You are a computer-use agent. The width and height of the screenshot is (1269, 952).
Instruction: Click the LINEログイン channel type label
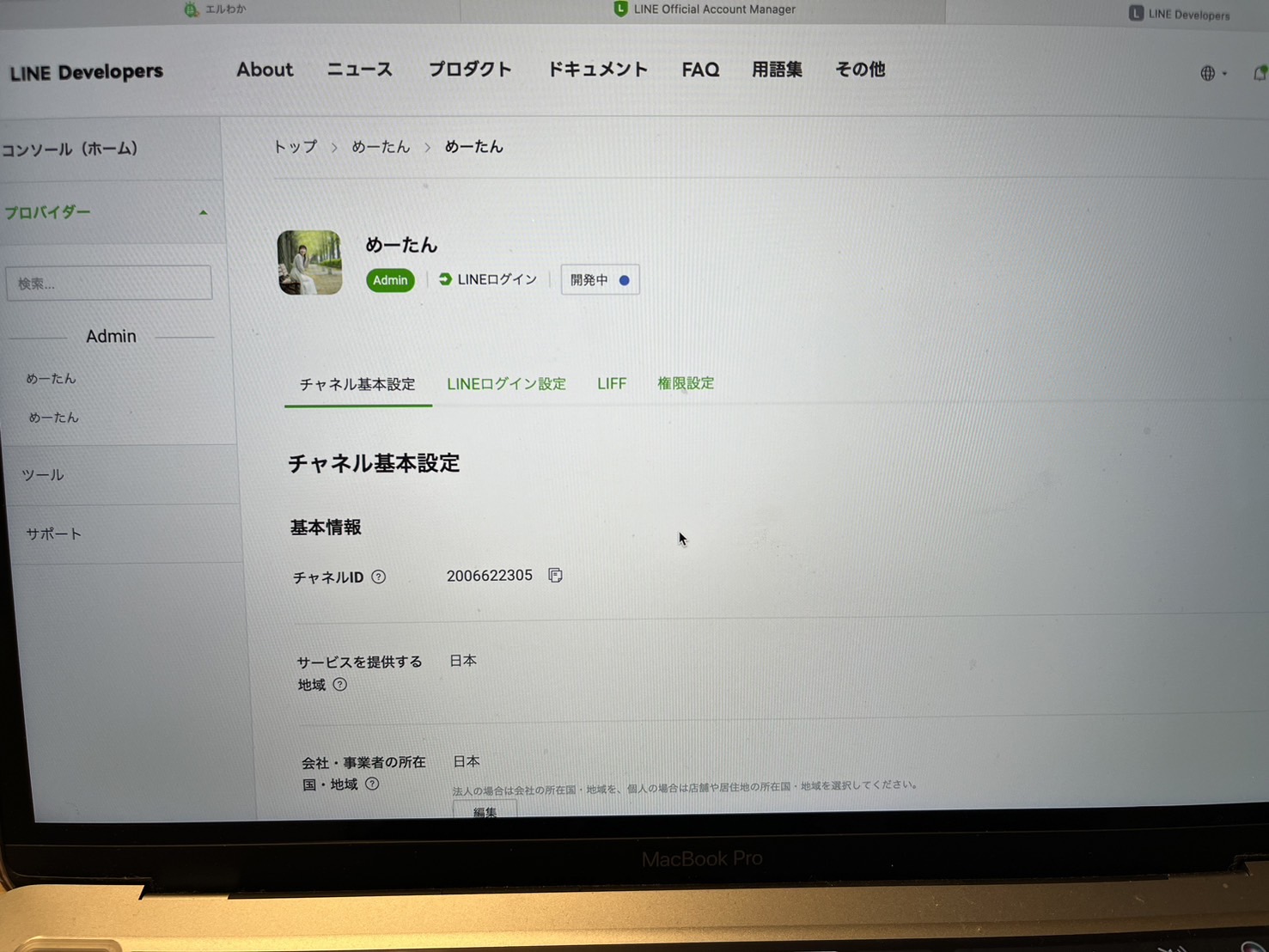click(488, 279)
